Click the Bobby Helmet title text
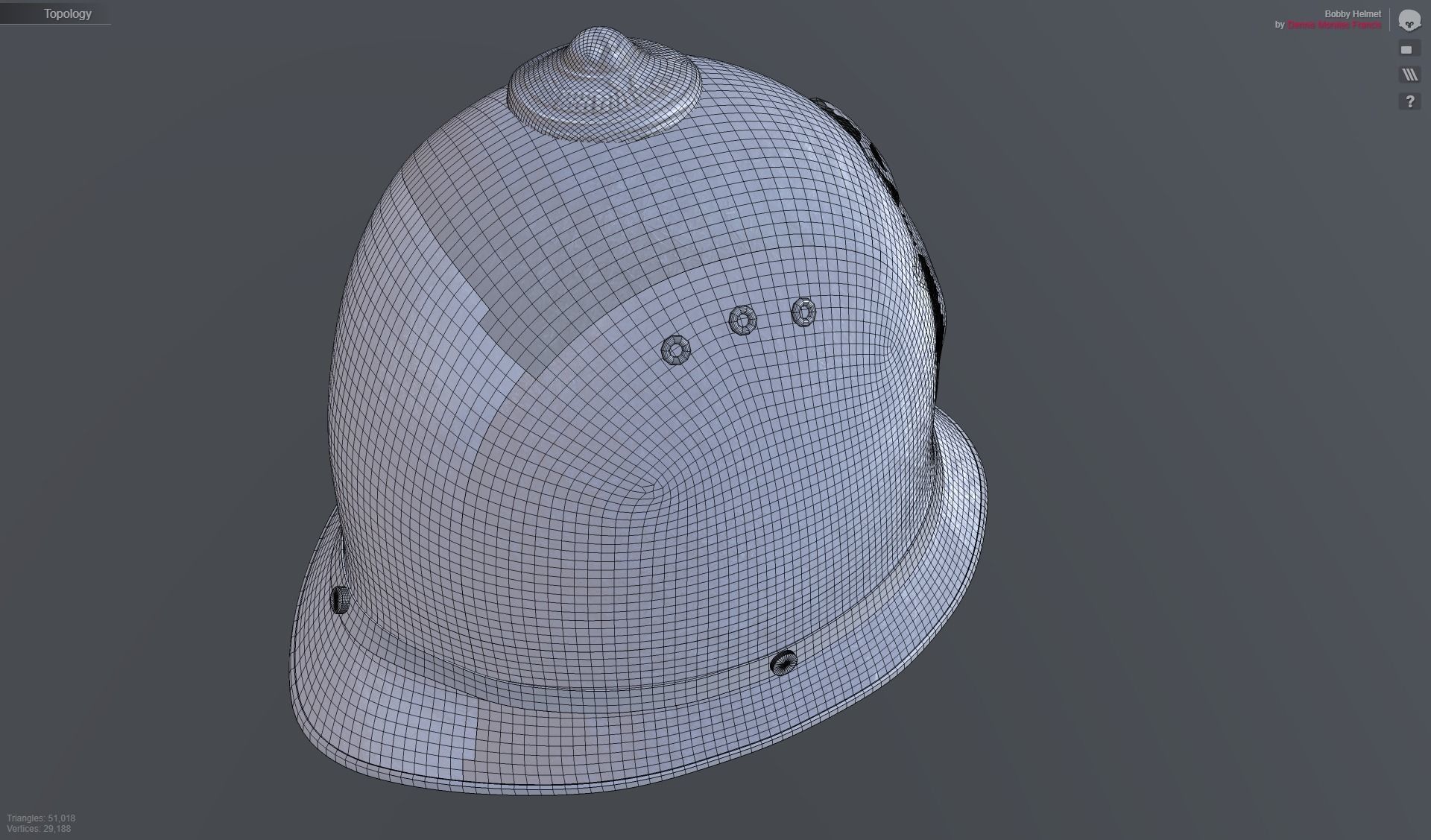Screen dimensions: 1431x840 coord(1352,14)
